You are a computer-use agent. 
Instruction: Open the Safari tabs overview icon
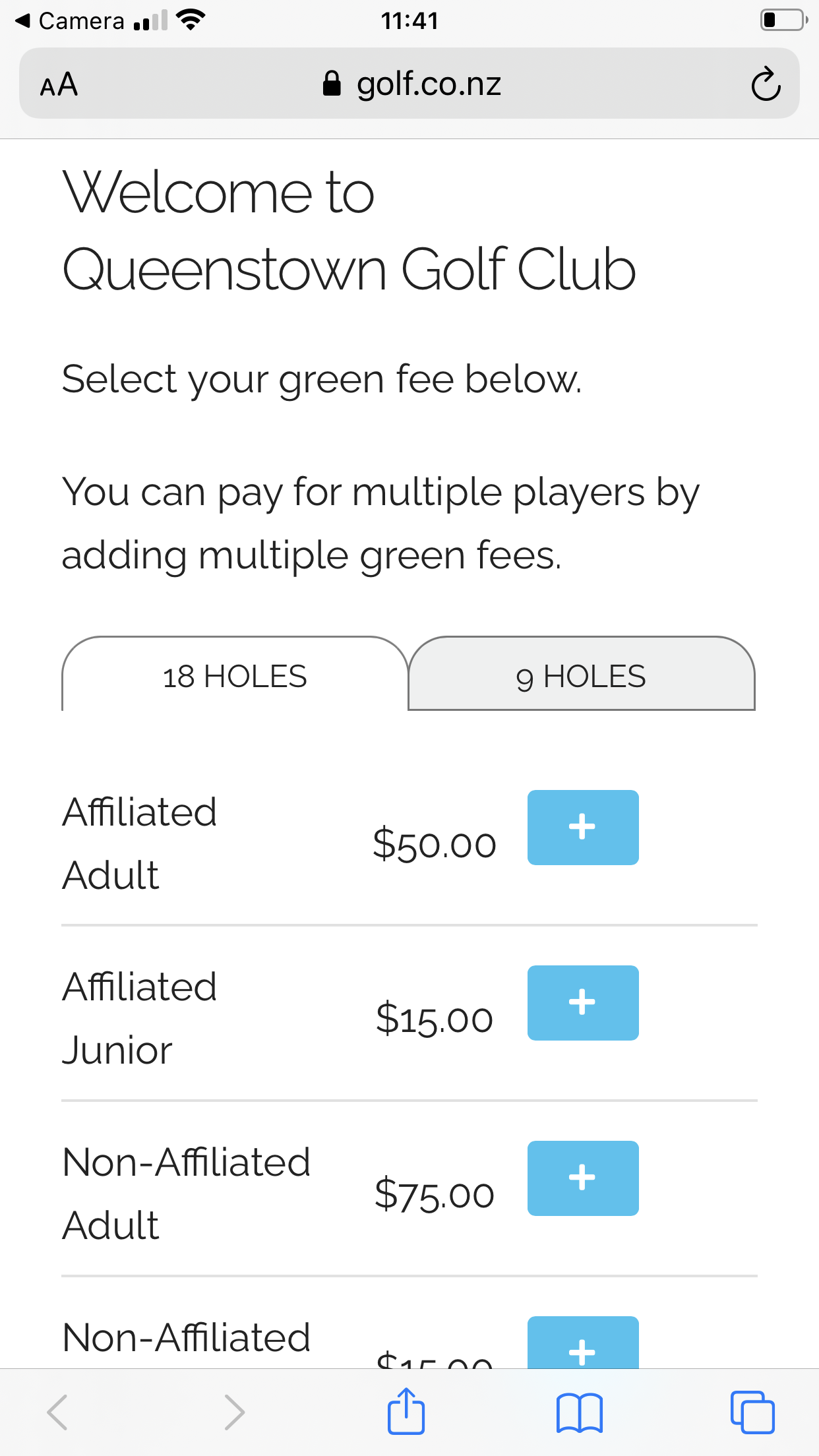752,1412
